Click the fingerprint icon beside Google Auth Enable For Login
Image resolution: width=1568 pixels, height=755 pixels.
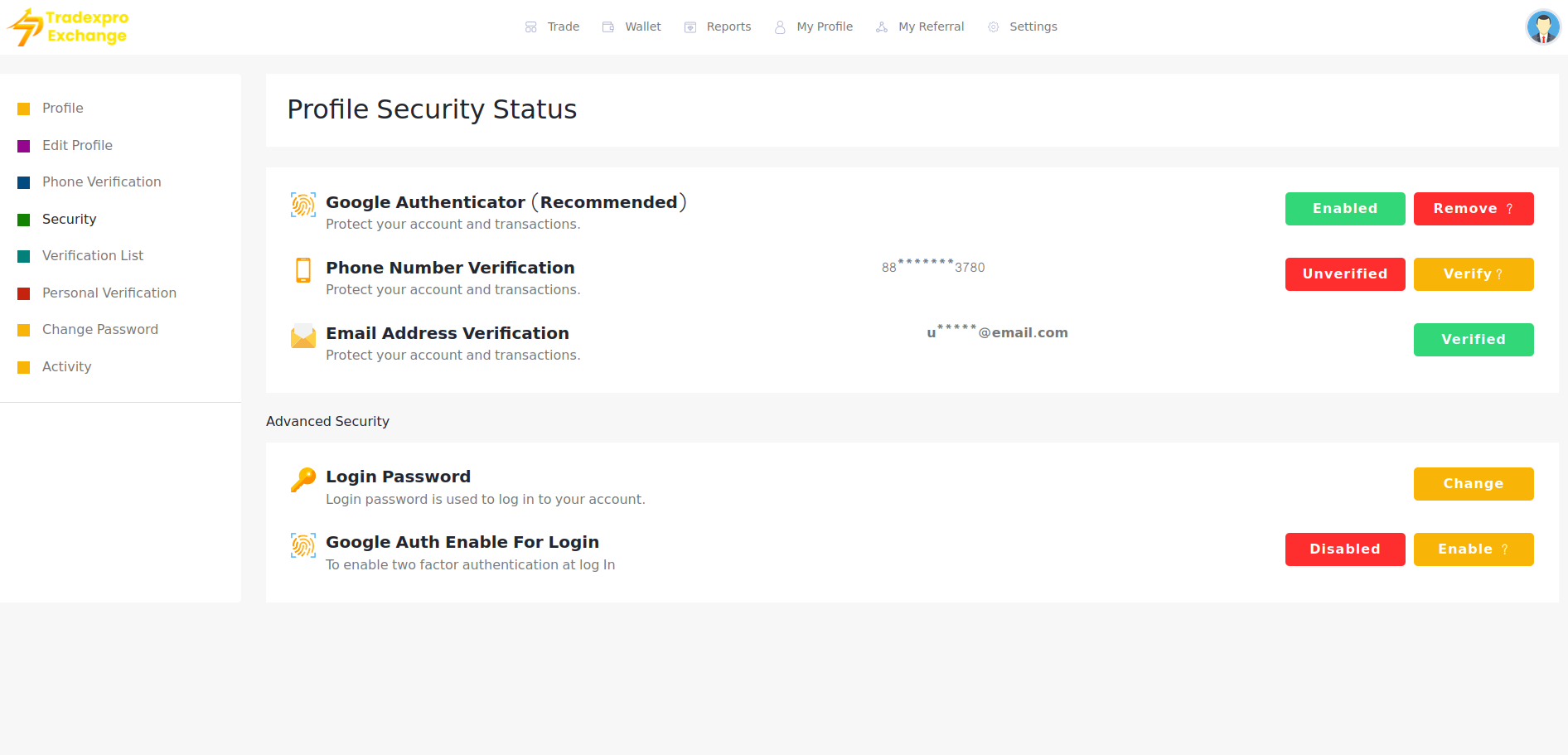tap(303, 545)
